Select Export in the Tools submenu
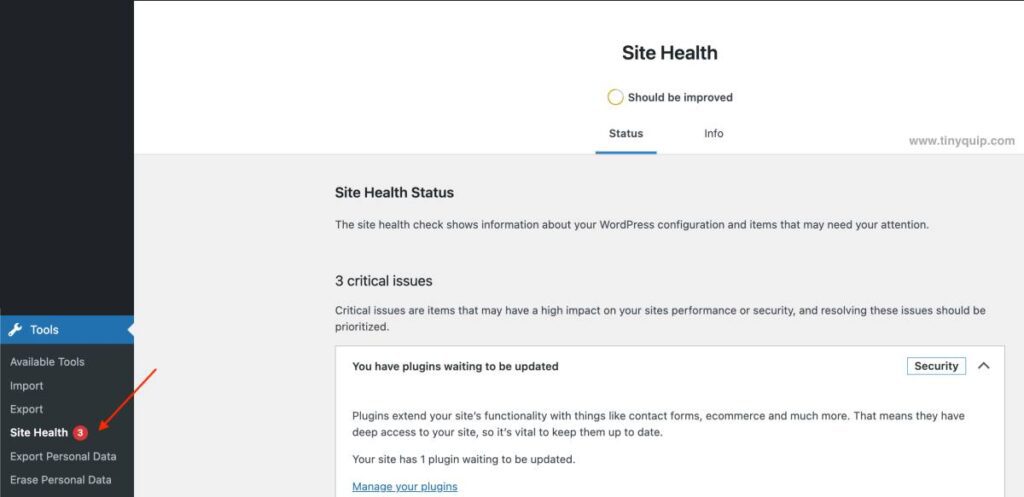The width and height of the screenshot is (1024, 497). coord(27,409)
